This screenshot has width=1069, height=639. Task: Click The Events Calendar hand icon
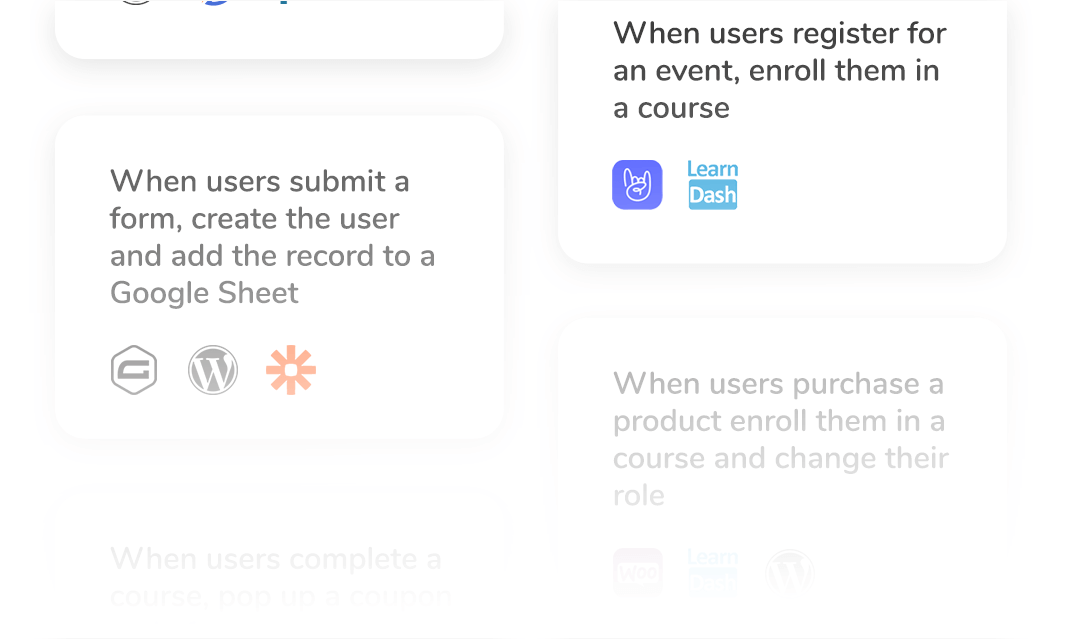(x=637, y=185)
